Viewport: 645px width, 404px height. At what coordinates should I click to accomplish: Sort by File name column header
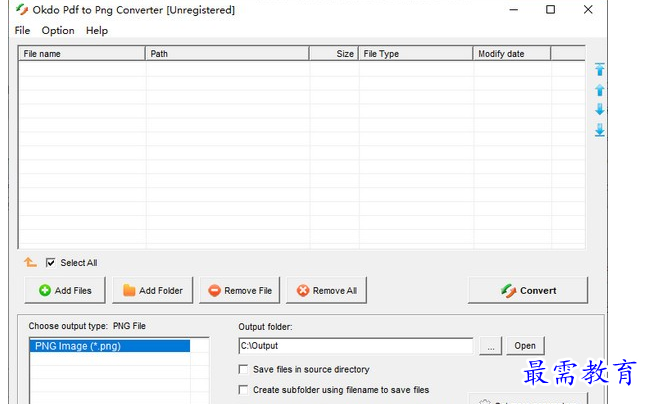(82, 53)
